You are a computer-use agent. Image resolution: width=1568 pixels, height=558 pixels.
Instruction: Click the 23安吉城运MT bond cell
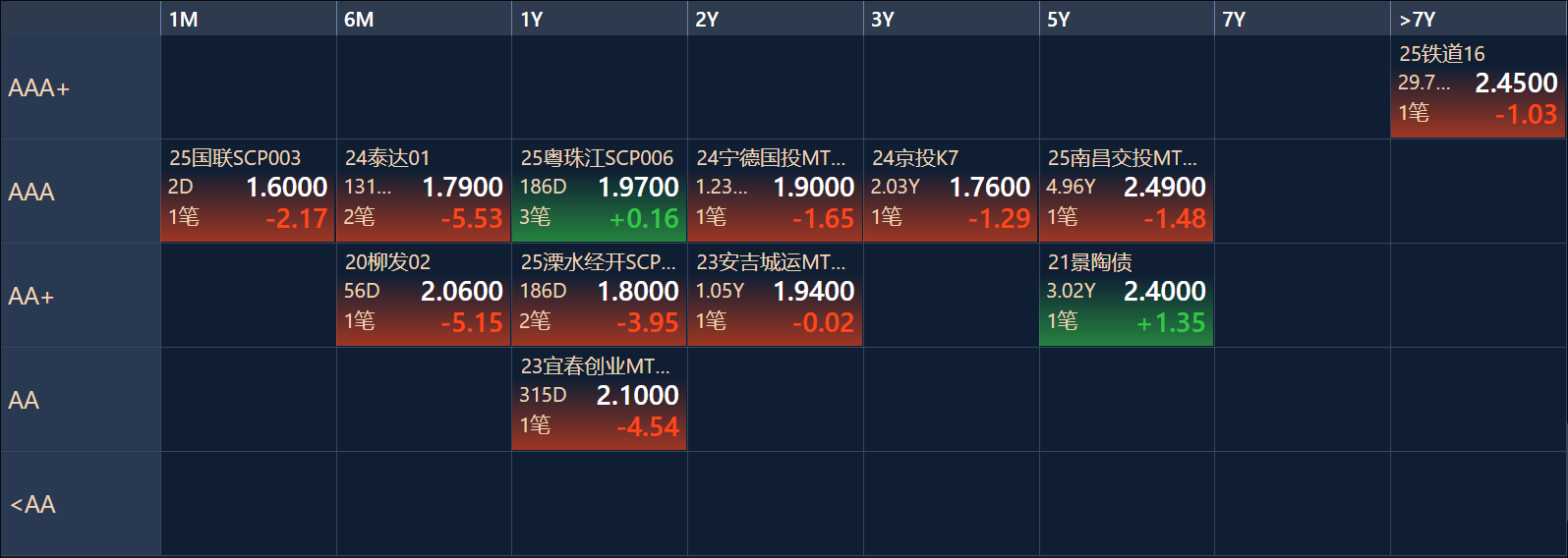pos(775,295)
